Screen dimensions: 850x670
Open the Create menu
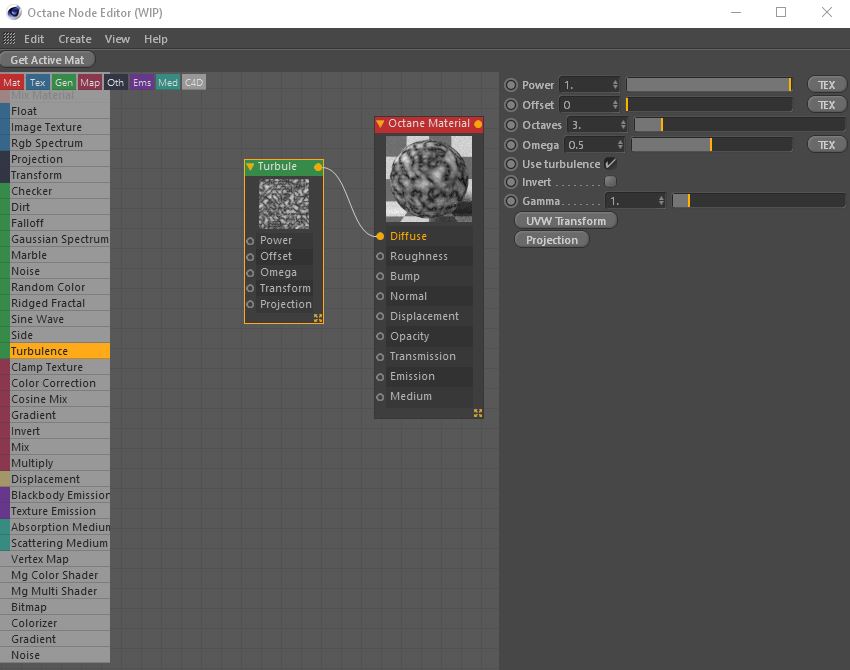74,39
